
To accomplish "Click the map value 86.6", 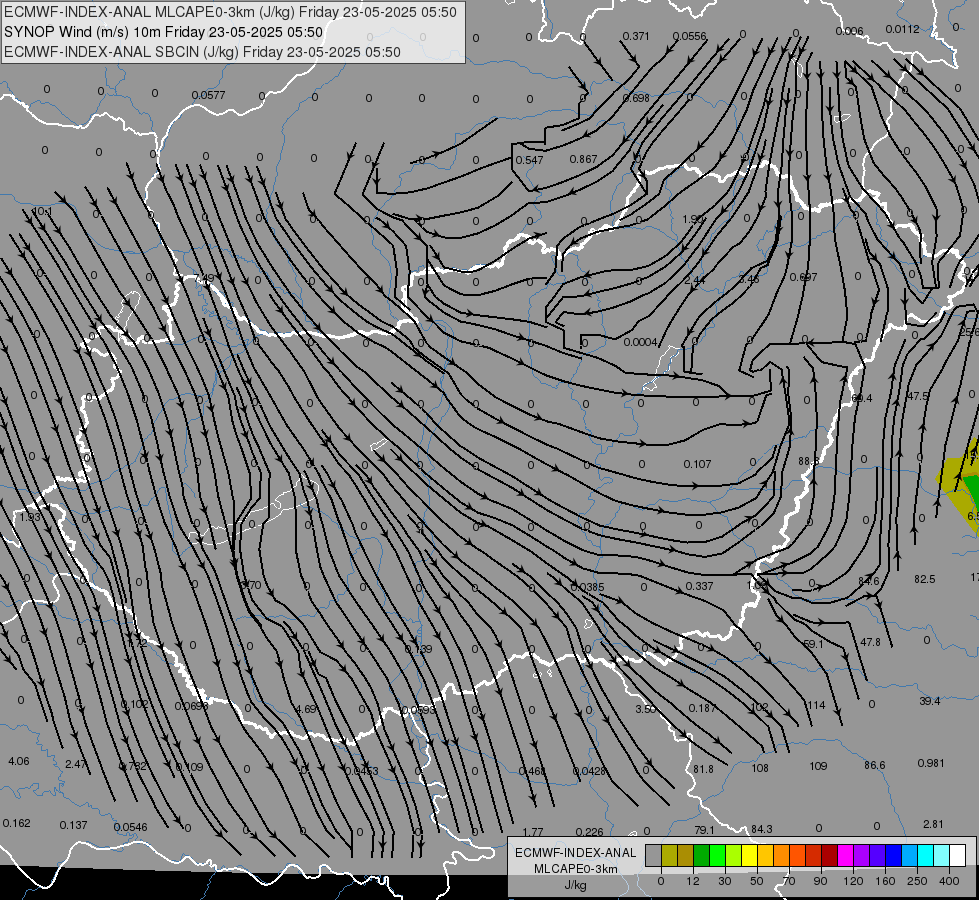I will pos(875,765).
